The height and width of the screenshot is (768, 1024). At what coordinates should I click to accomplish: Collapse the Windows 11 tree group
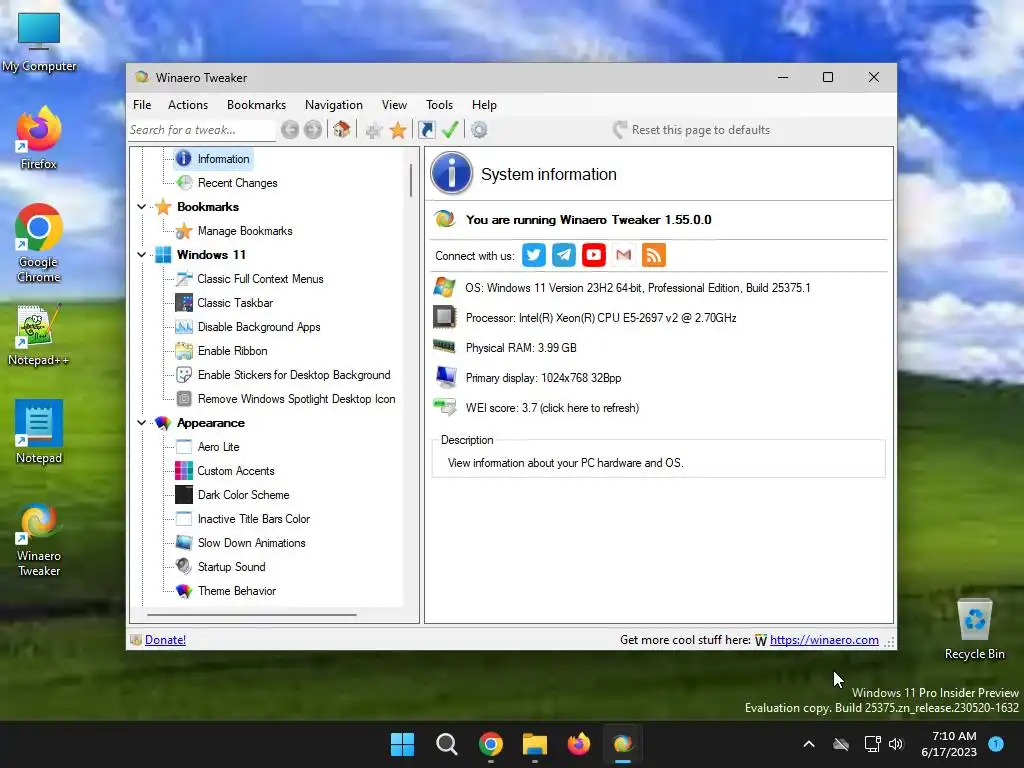[x=141, y=255]
